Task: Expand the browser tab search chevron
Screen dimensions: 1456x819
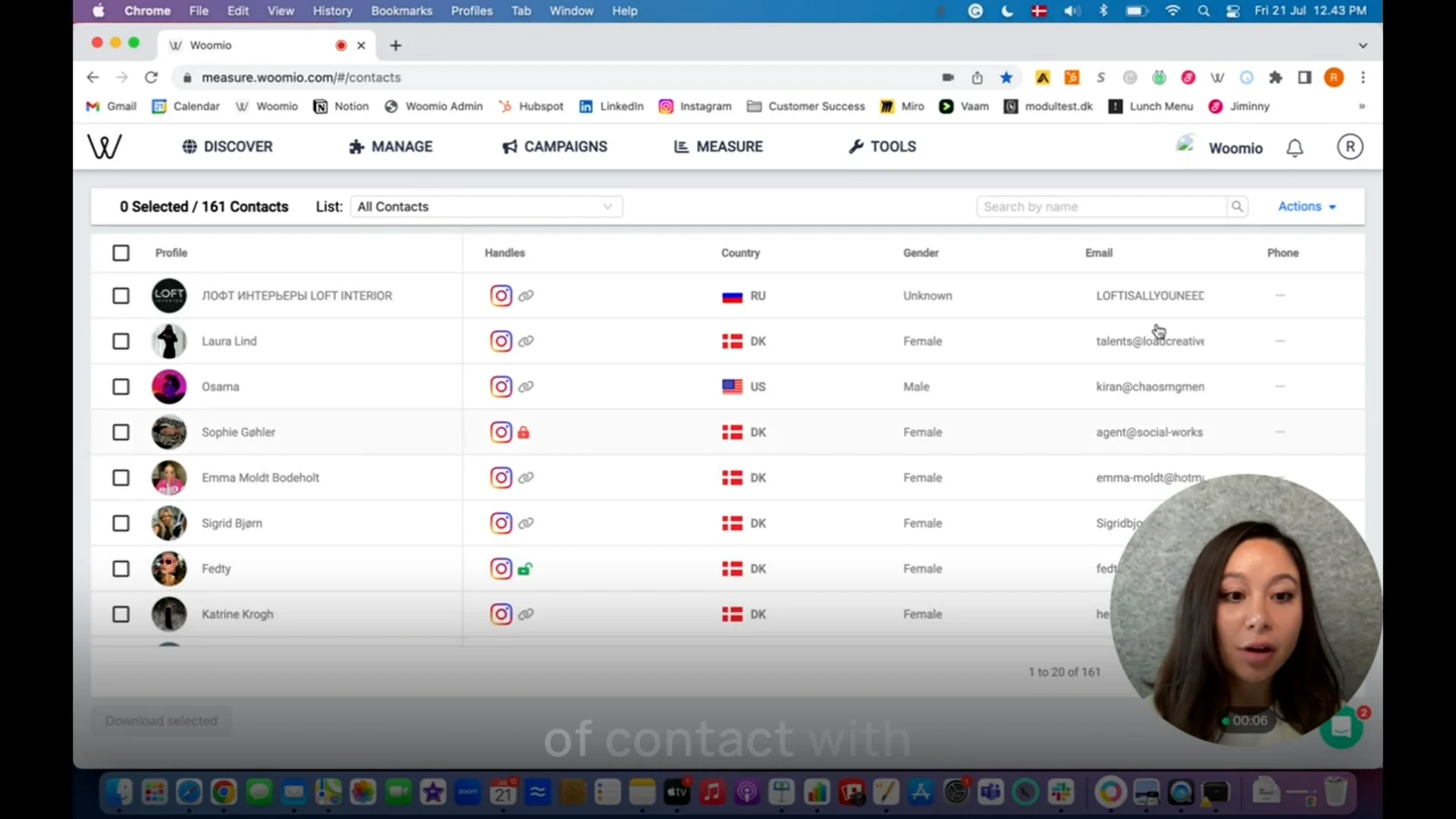Action: [x=1363, y=45]
